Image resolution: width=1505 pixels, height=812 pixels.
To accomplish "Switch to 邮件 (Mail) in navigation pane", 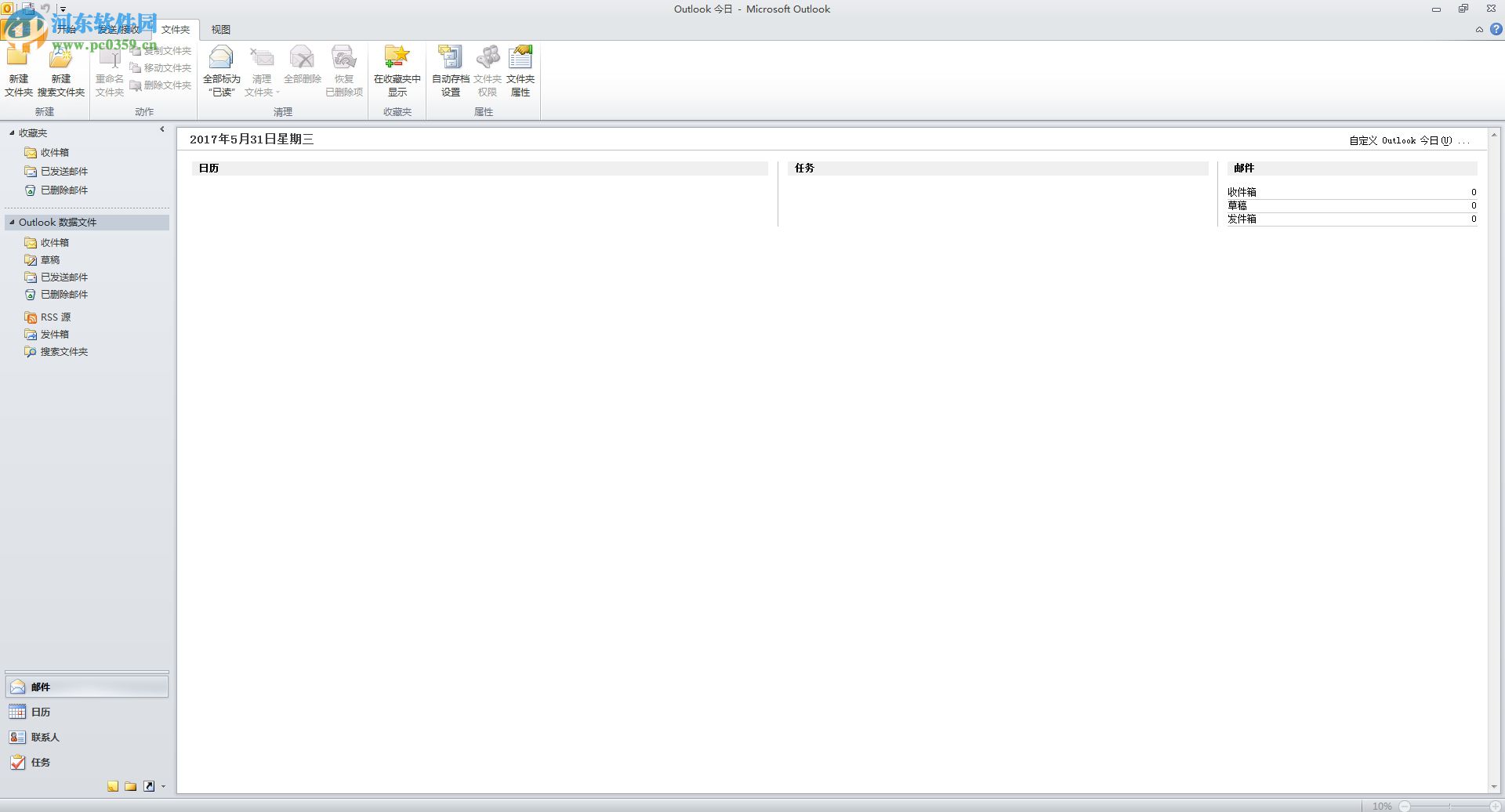I will [x=87, y=687].
